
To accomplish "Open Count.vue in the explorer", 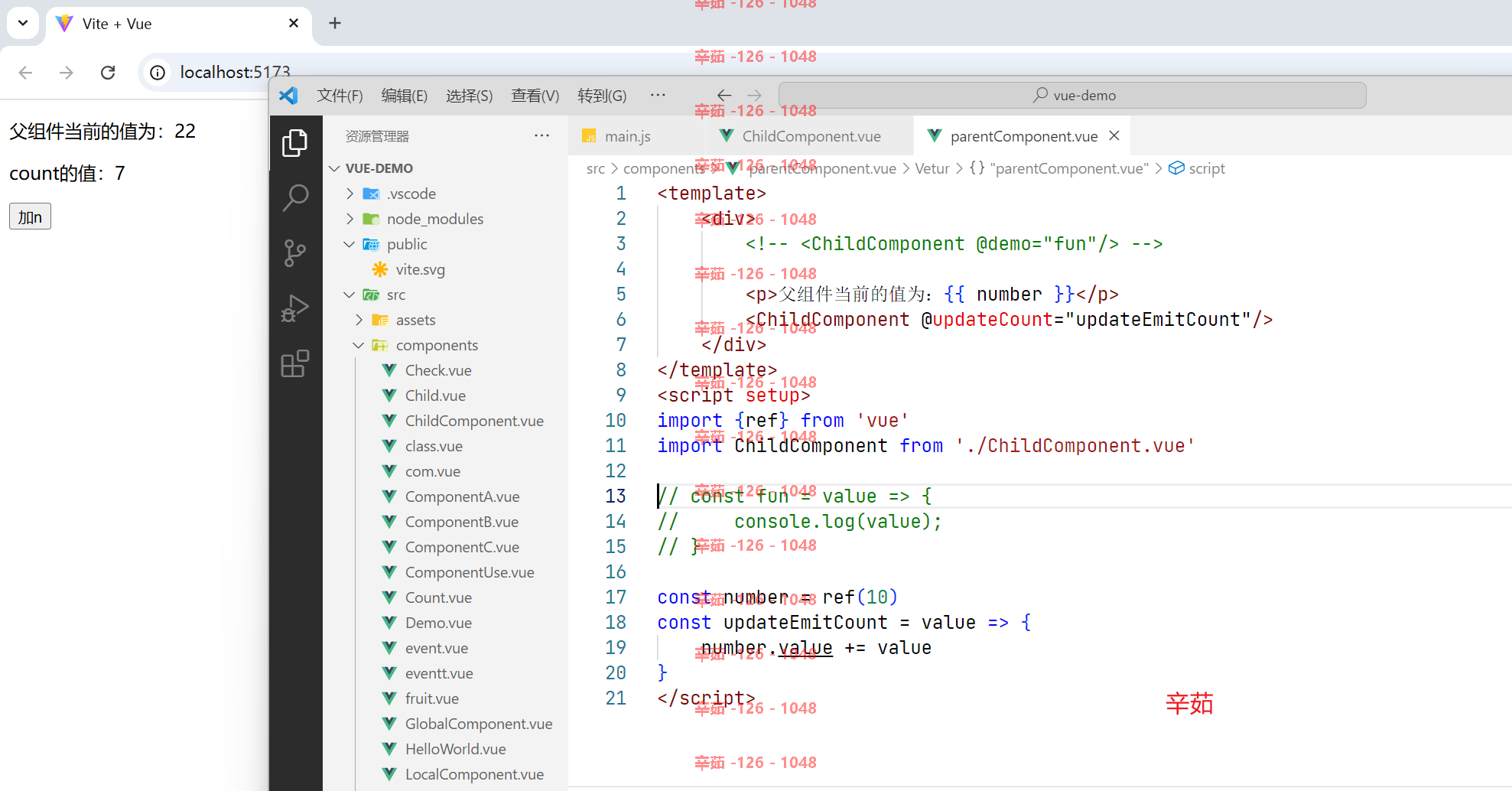I will pos(446,597).
